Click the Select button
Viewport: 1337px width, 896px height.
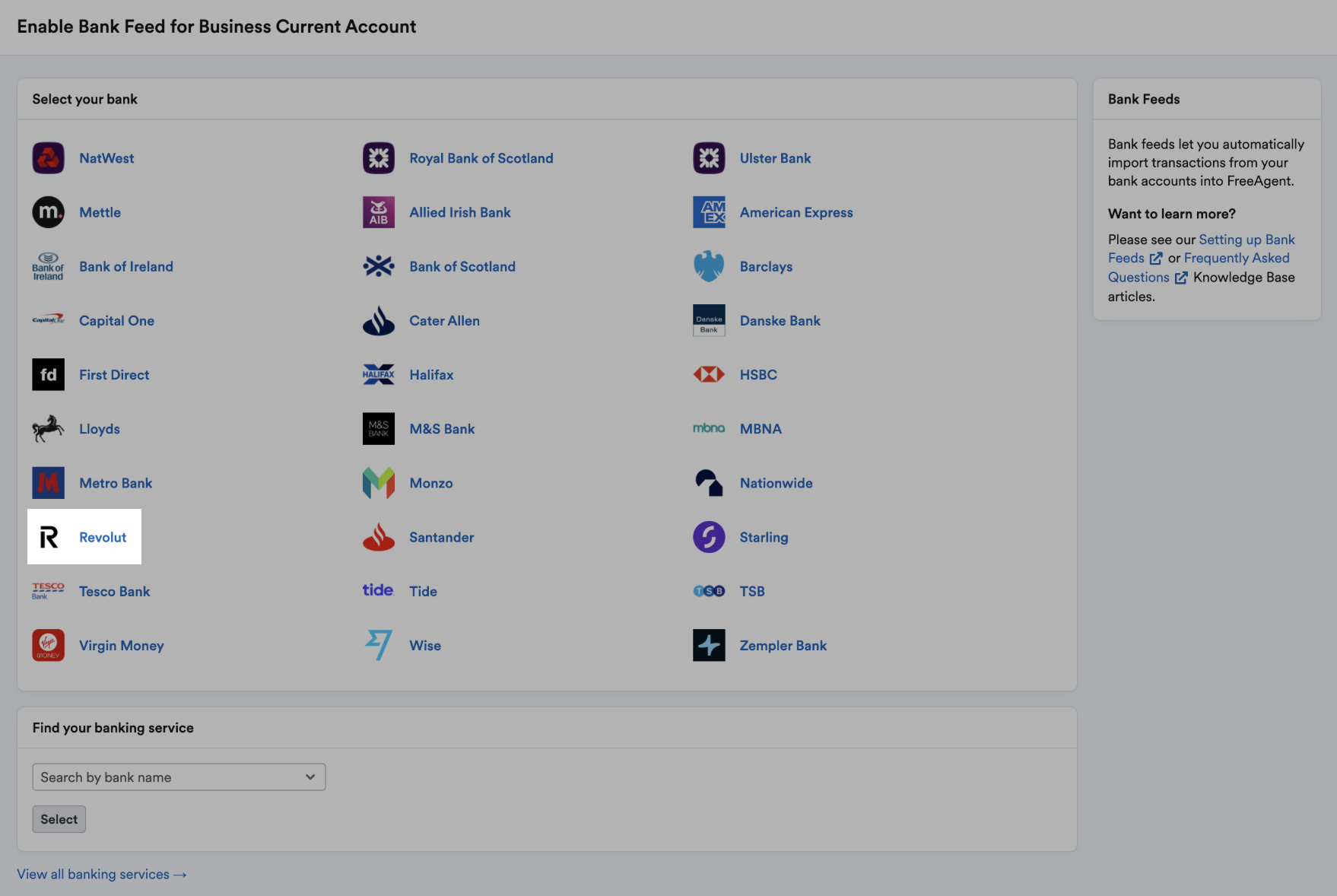tap(59, 819)
